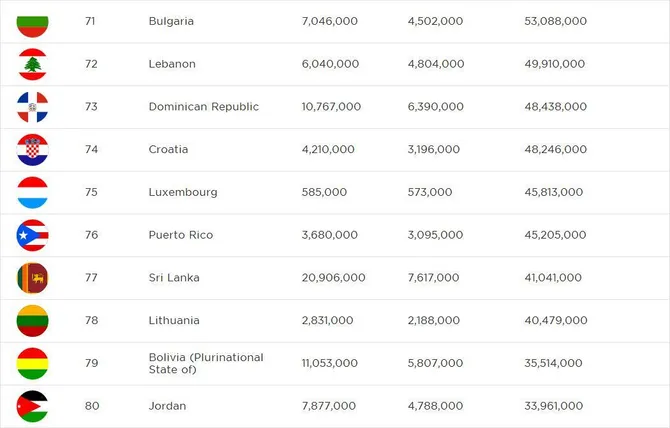
Task: Select rank number 77 for Sri Lanka
Action: click(x=91, y=278)
